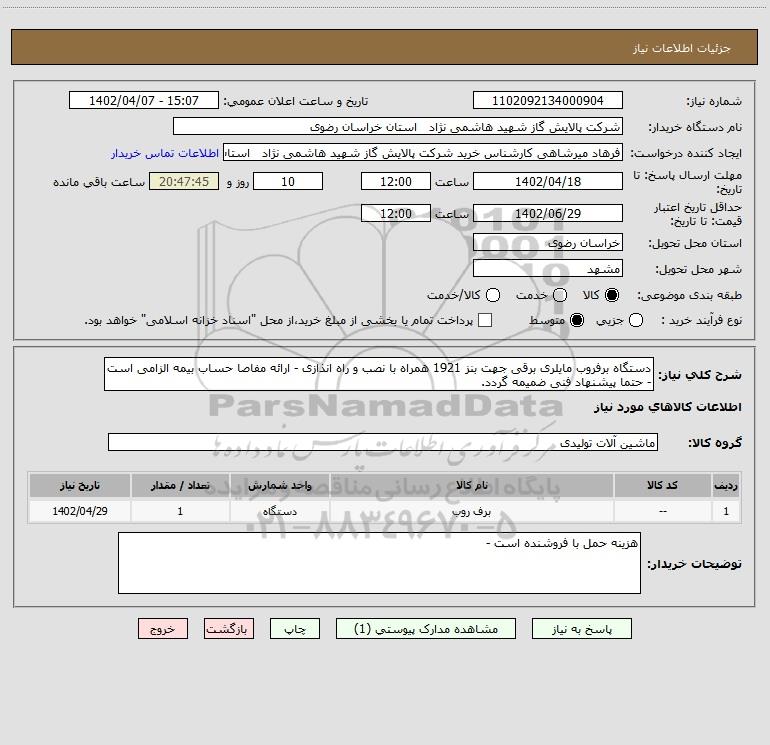Image resolution: width=770 pixels, height=745 pixels.
Task: Click the response deadline time 12:00 field
Action: (x=396, y=181)
